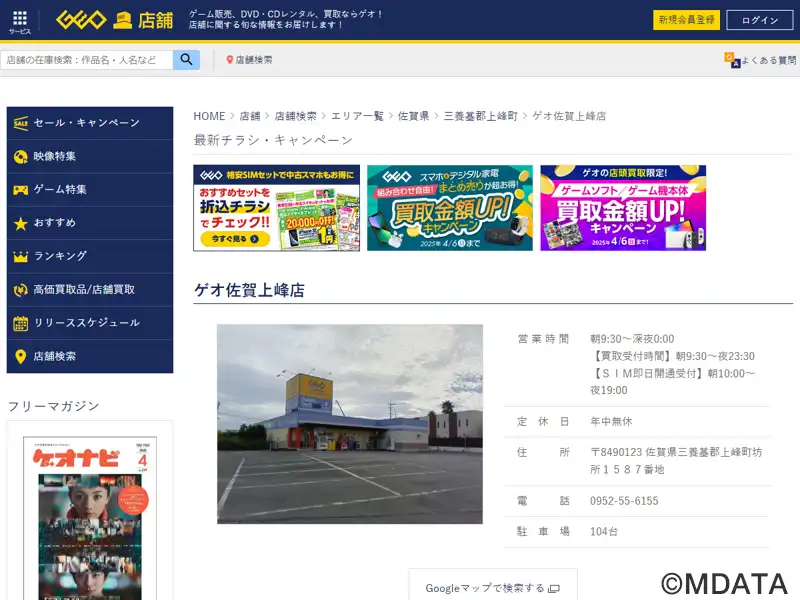
Task: Click the よくある質問 Q&A icon
Action: pyautogui.click(x=732, y=60)
